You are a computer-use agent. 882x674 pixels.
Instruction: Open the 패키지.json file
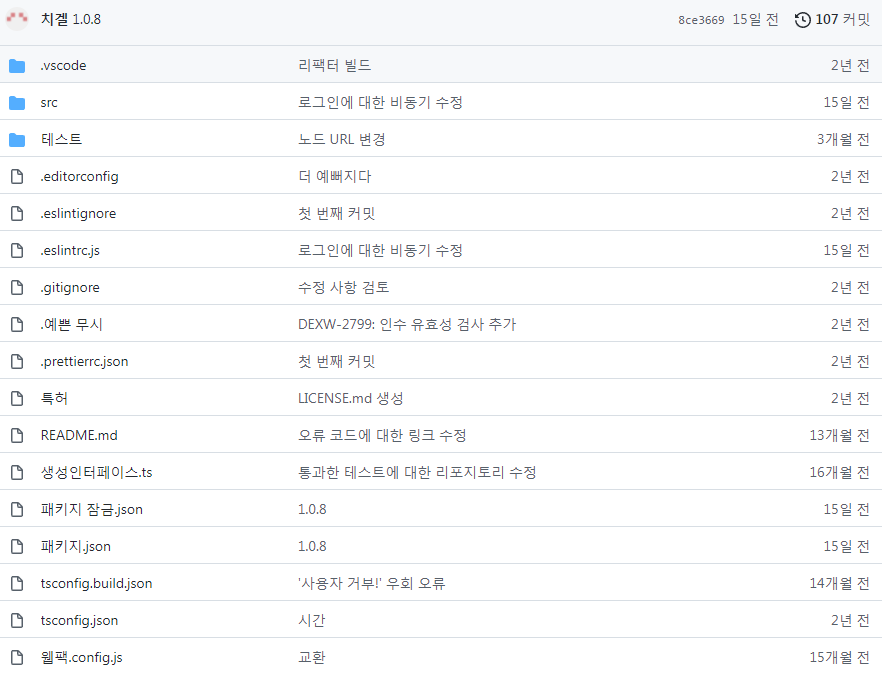pyautogui.click(x=76, y=547)
